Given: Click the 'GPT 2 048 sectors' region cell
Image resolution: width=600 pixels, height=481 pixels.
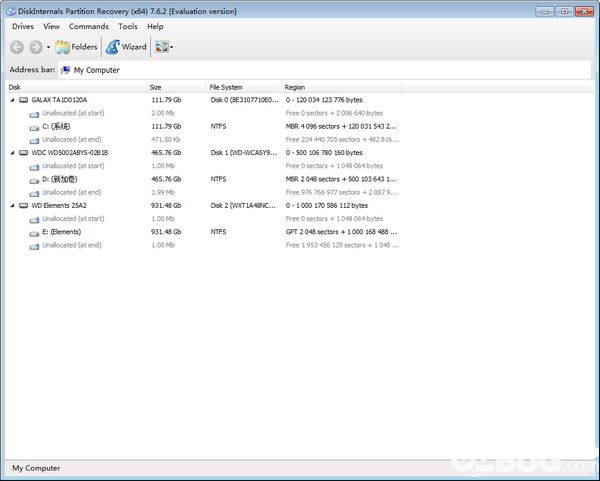Looking at the screenshot, I should coord(341,232).
